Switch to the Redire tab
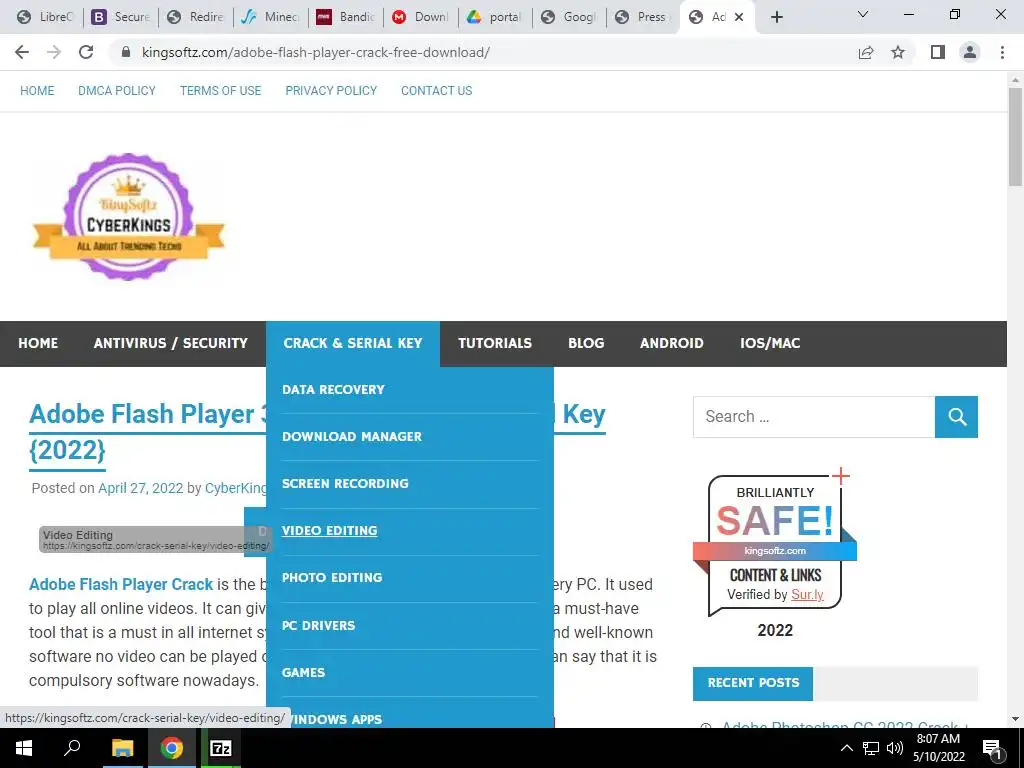Image resolution: width=1024 pixels, height=768 pixels. point(195,17)
